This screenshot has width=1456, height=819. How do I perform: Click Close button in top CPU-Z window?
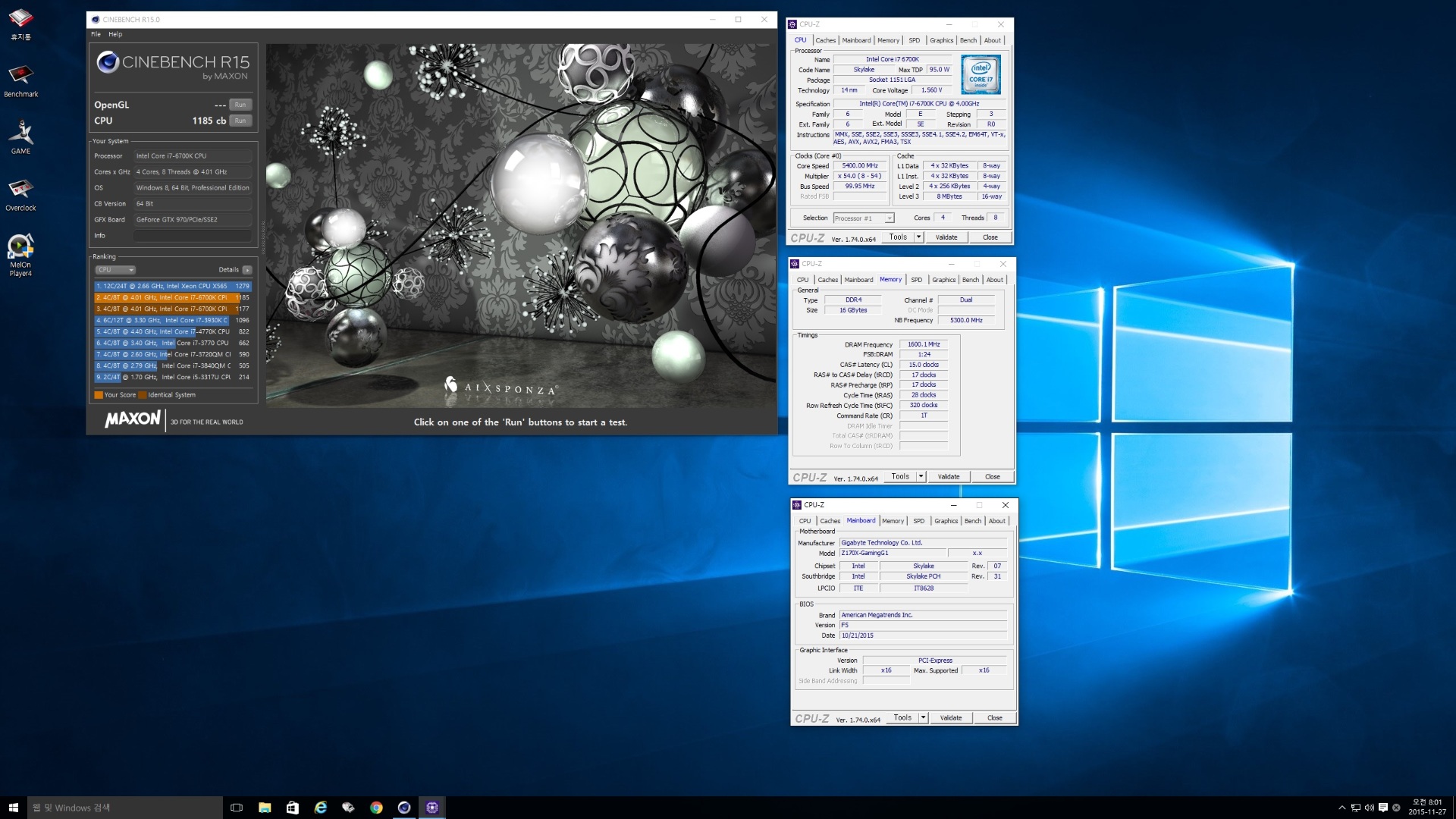coord(990,237)
